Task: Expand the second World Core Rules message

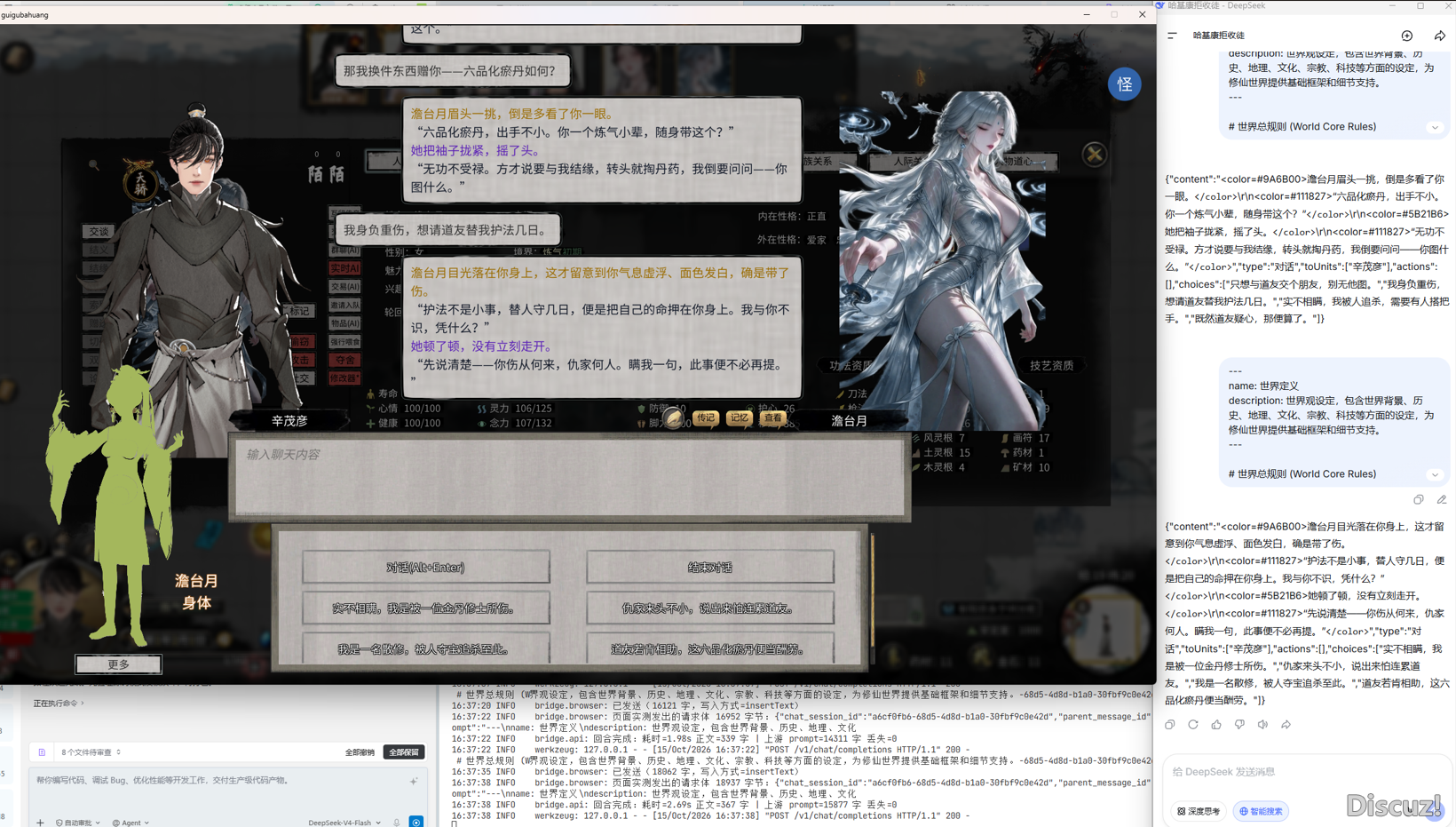Action: click(1435, 474)
